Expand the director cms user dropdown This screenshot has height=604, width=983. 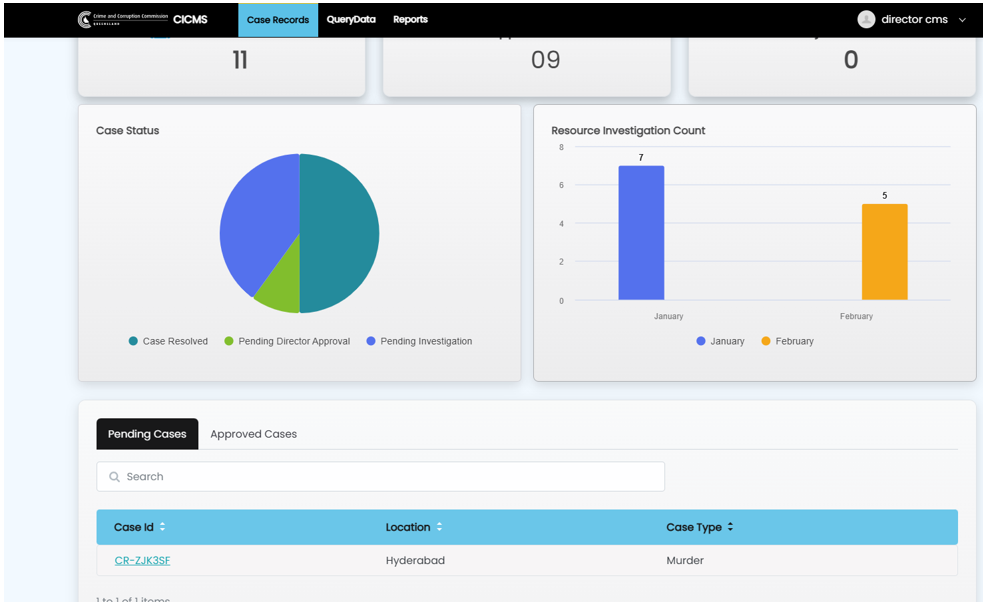[x=962, y=20]
